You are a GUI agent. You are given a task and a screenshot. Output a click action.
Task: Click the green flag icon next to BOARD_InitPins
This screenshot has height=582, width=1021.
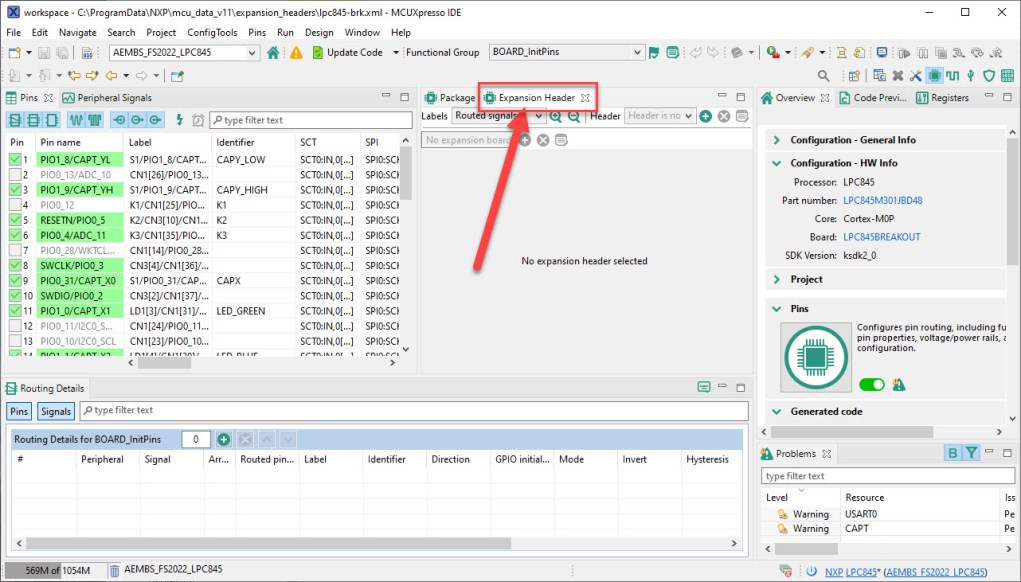point(652,51)
